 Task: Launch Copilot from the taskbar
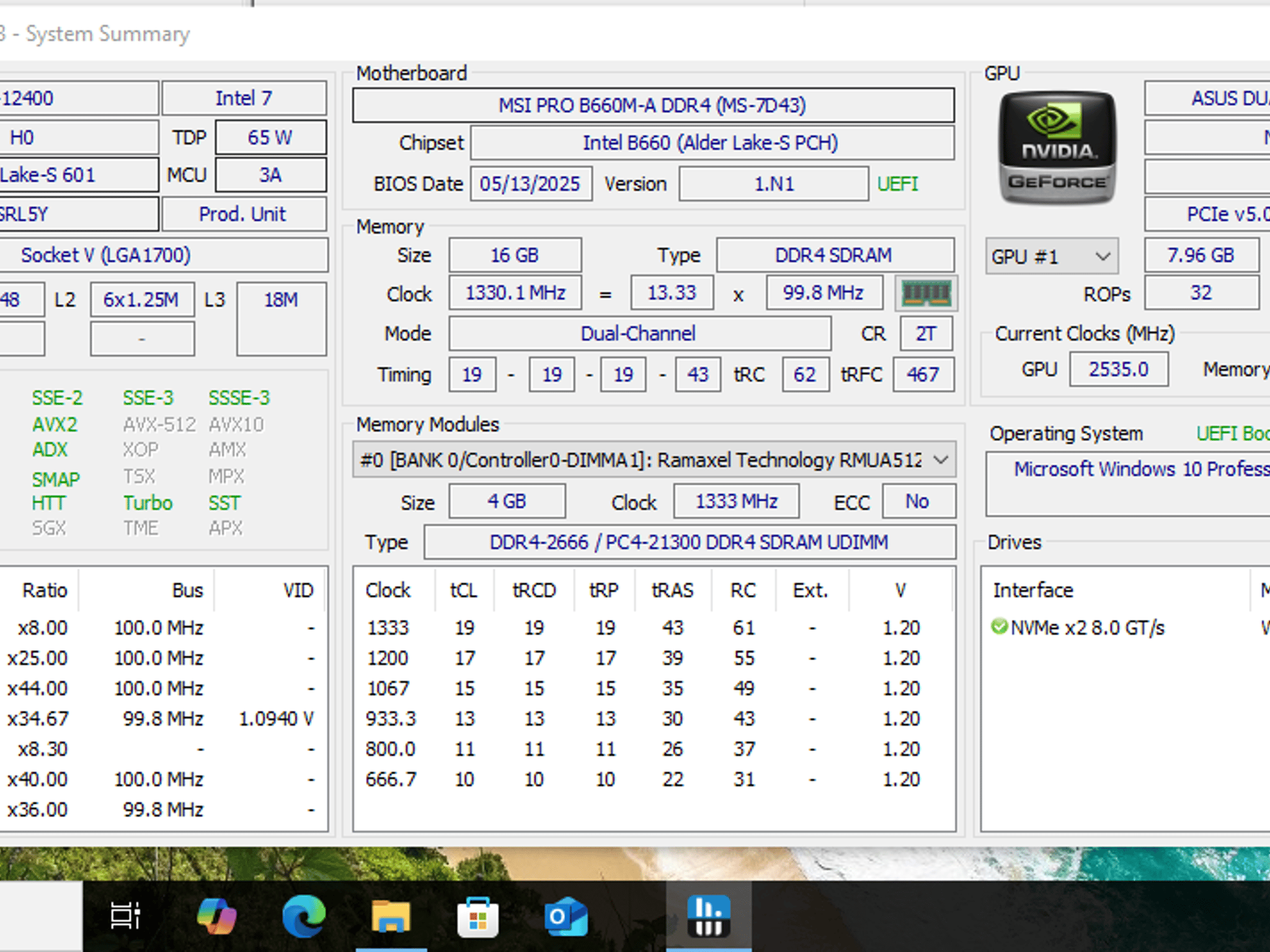point(216,915)
